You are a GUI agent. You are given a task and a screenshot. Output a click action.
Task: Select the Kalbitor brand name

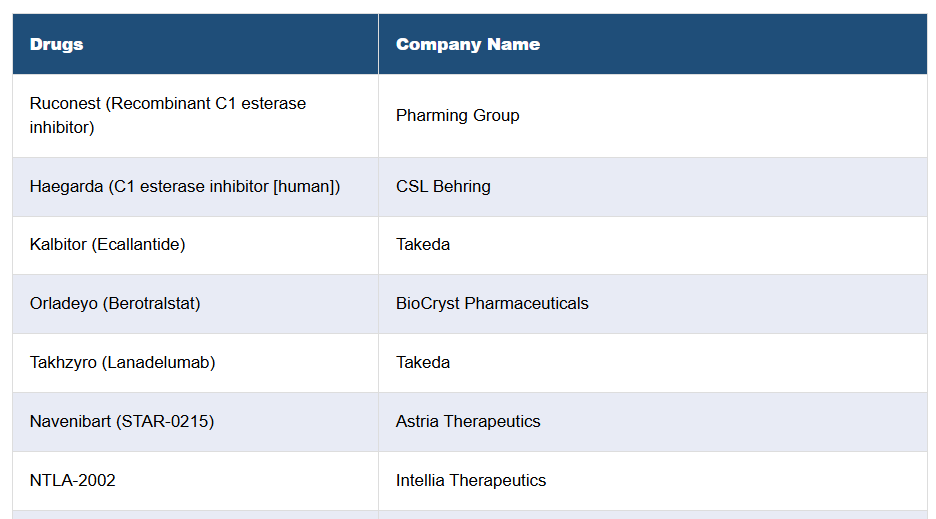(59, 244)
